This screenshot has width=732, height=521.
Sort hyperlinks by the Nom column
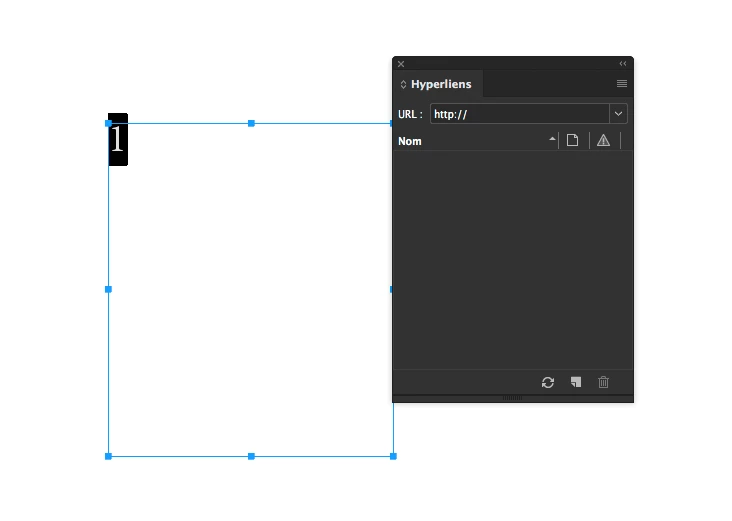(410, 141)
